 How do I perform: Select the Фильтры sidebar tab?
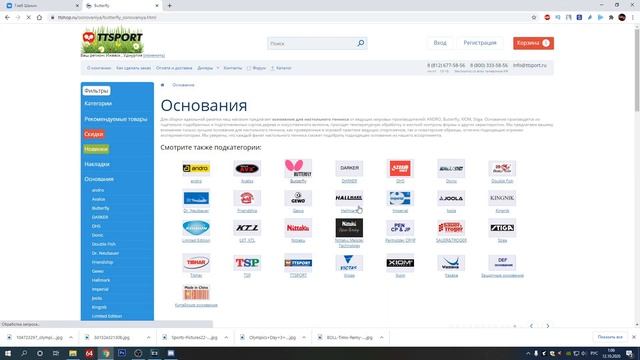[x=96, y=91]
